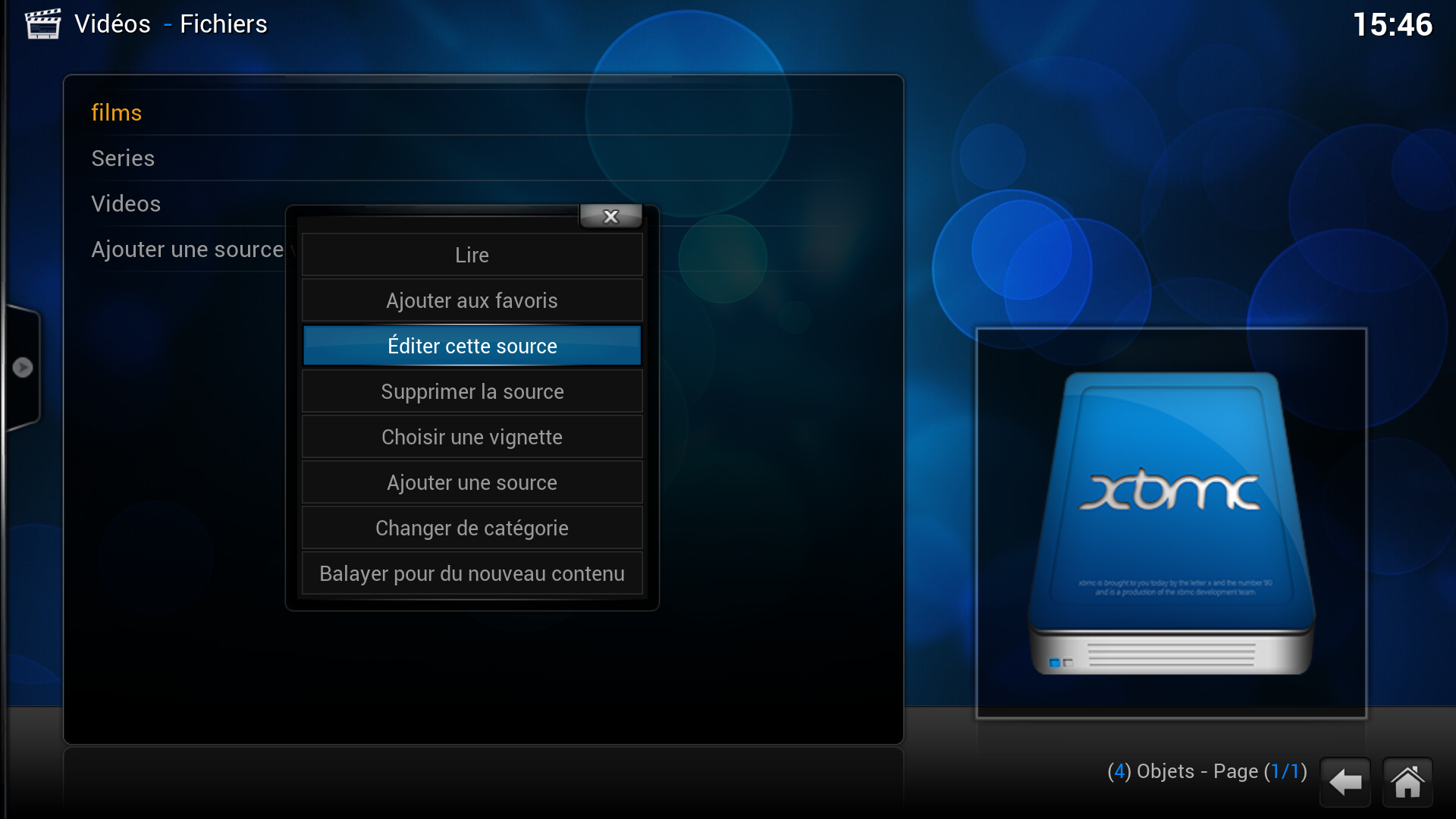The height and width of the screenshot is (819, 1456).
Task: Open the films source
Action: pyautogui.click(x=117, y=113)
